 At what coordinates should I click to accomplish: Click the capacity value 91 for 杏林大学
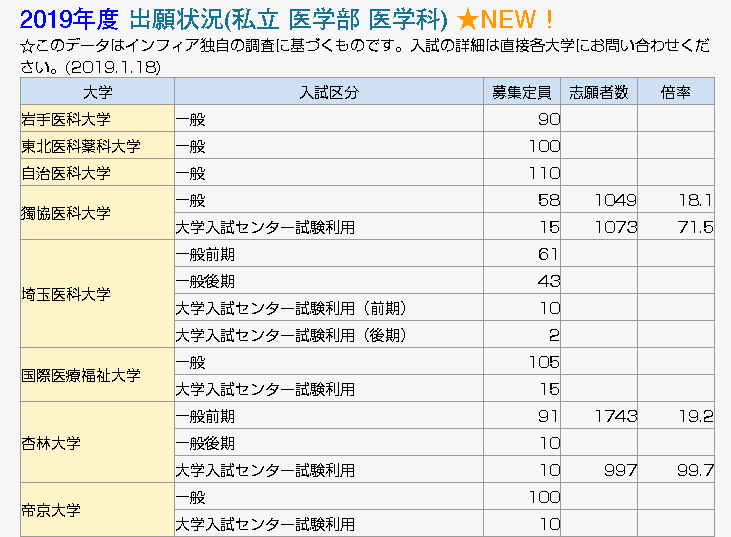[548, 416]
